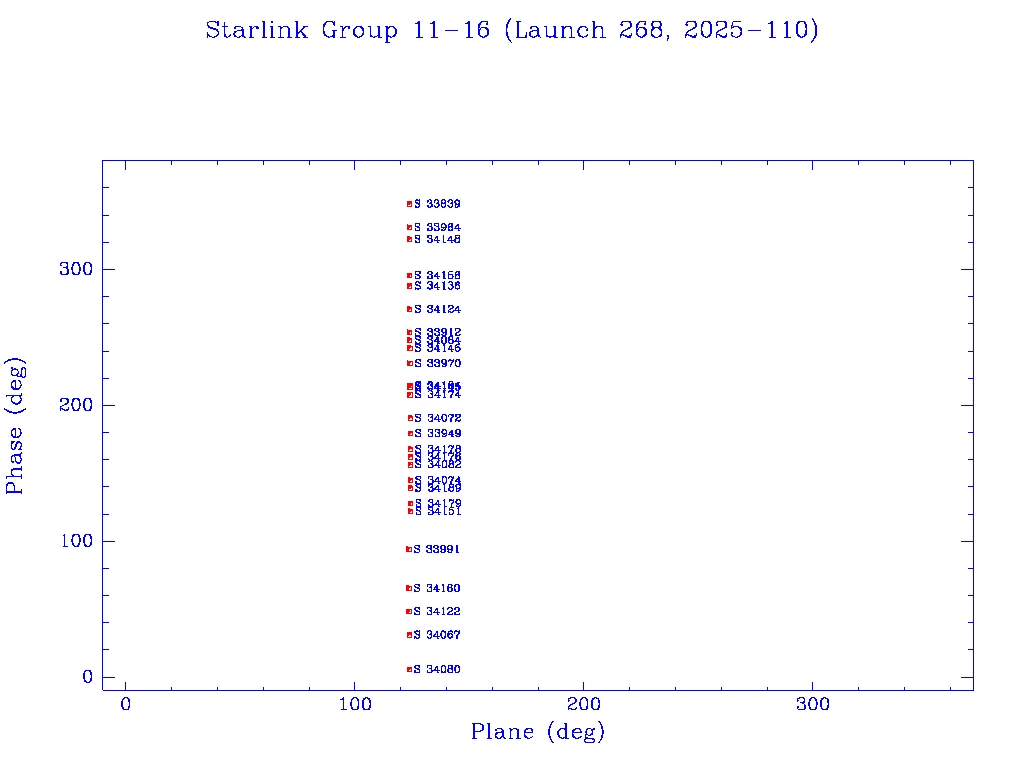This screenshot has height=768, width=1024.
Task: Click the Phase (deg) y-axis label
Action: click(x=16, y=426)
